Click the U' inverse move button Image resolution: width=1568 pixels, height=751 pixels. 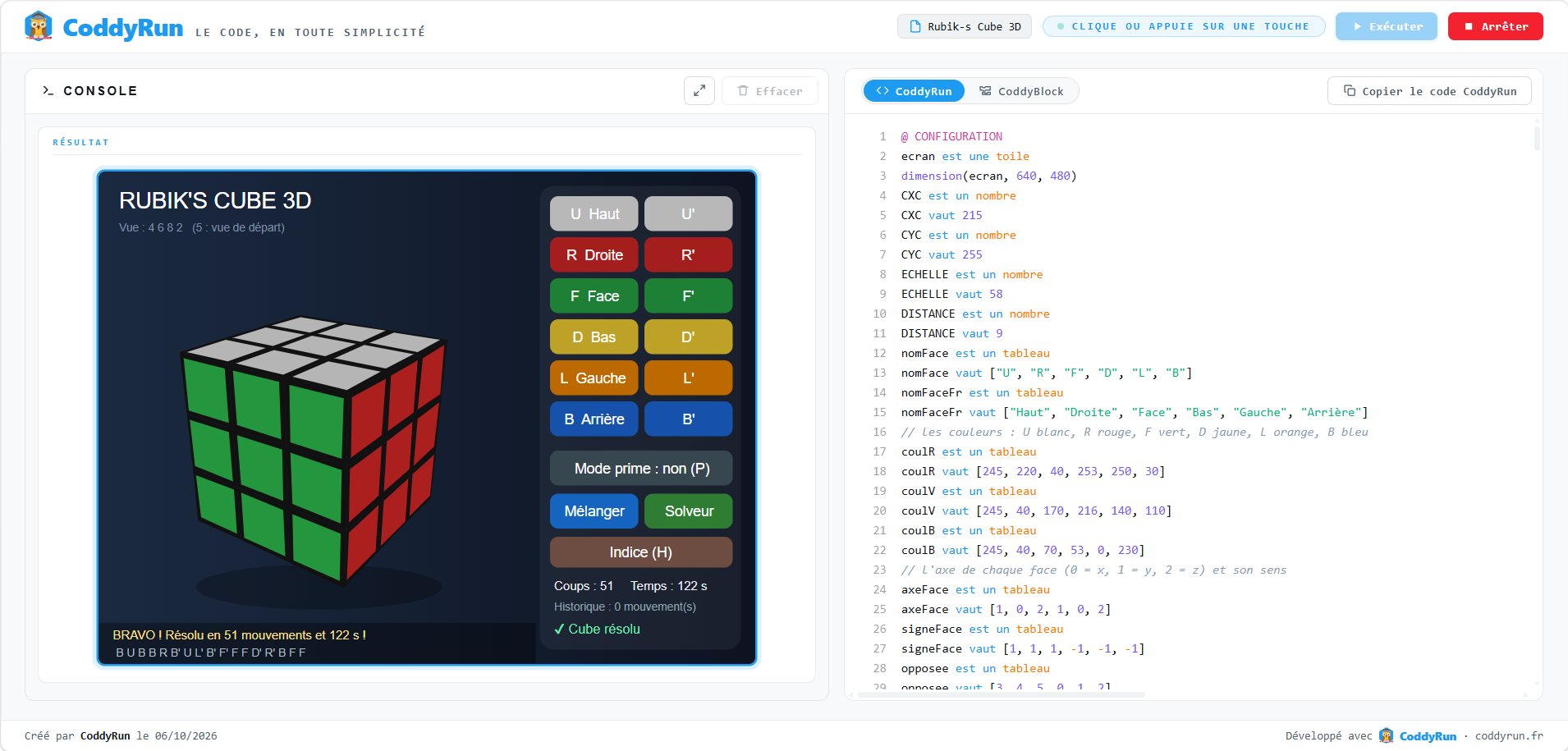tap(688, 213)
